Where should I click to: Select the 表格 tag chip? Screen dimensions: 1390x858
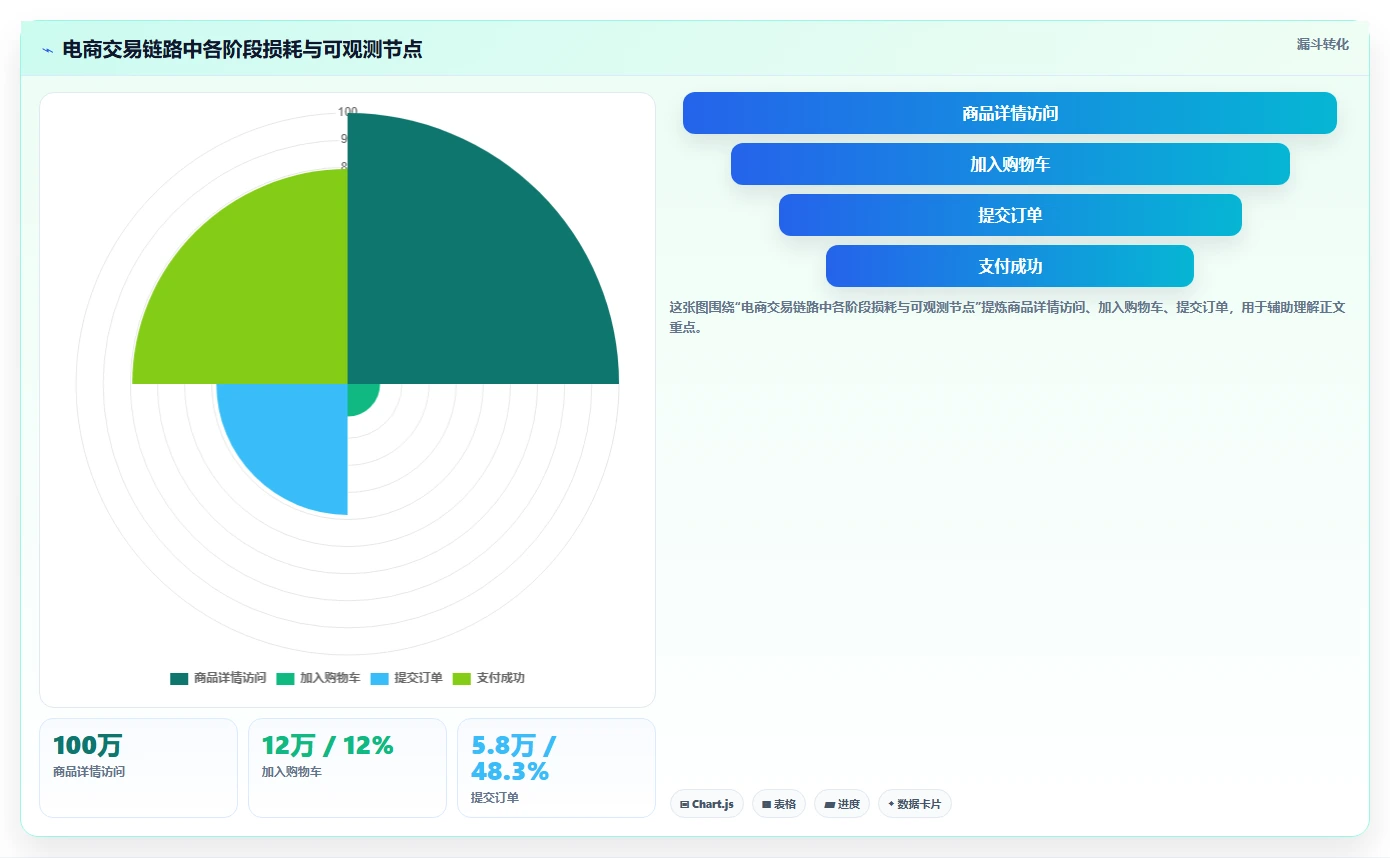click(779, 804)
